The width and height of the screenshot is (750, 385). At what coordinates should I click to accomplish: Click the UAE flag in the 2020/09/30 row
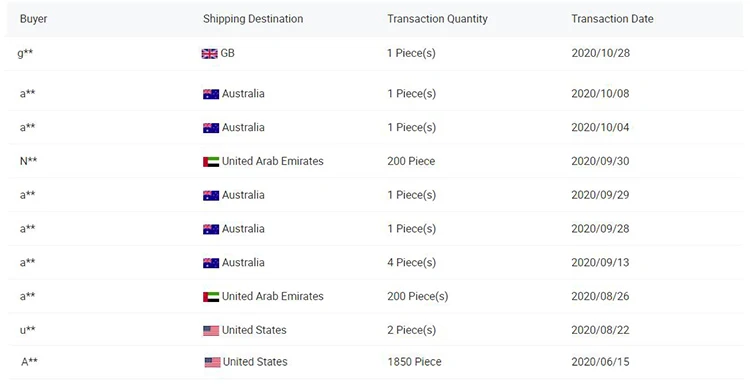pos(211,162)
